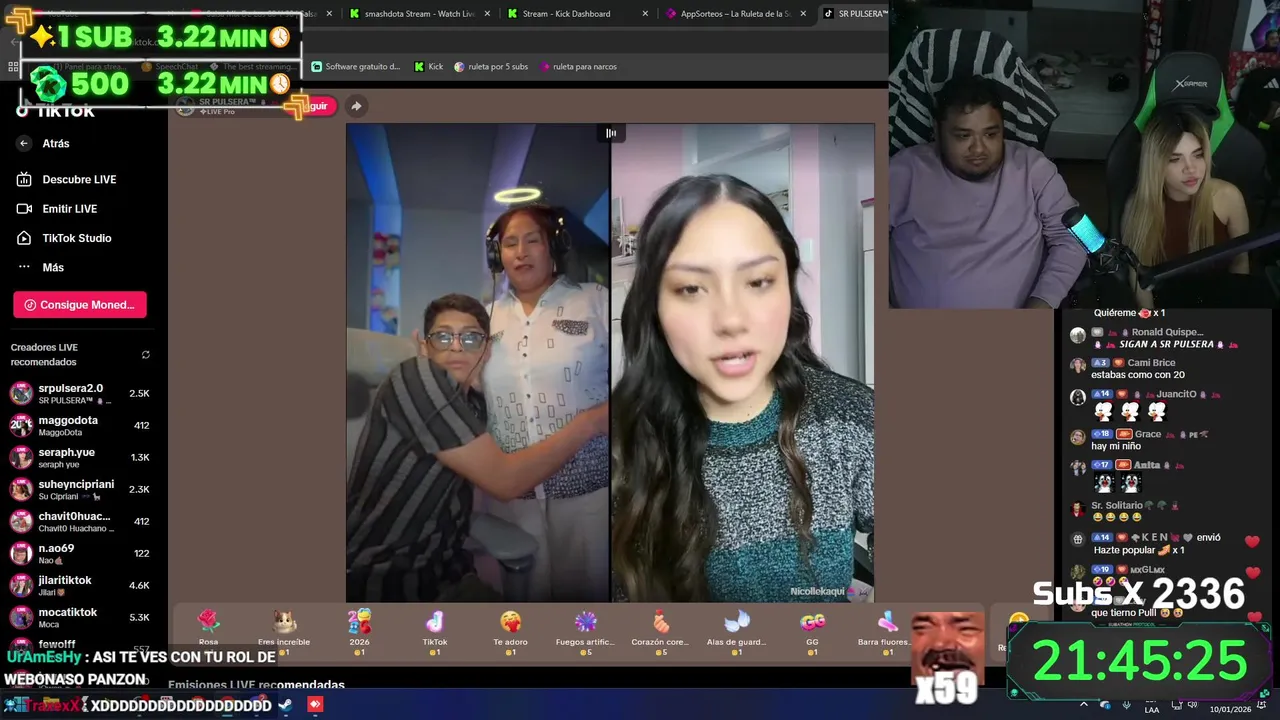Click the LAA language indicator in the taskbar

pyautogui.click(x=1152, y=709)
